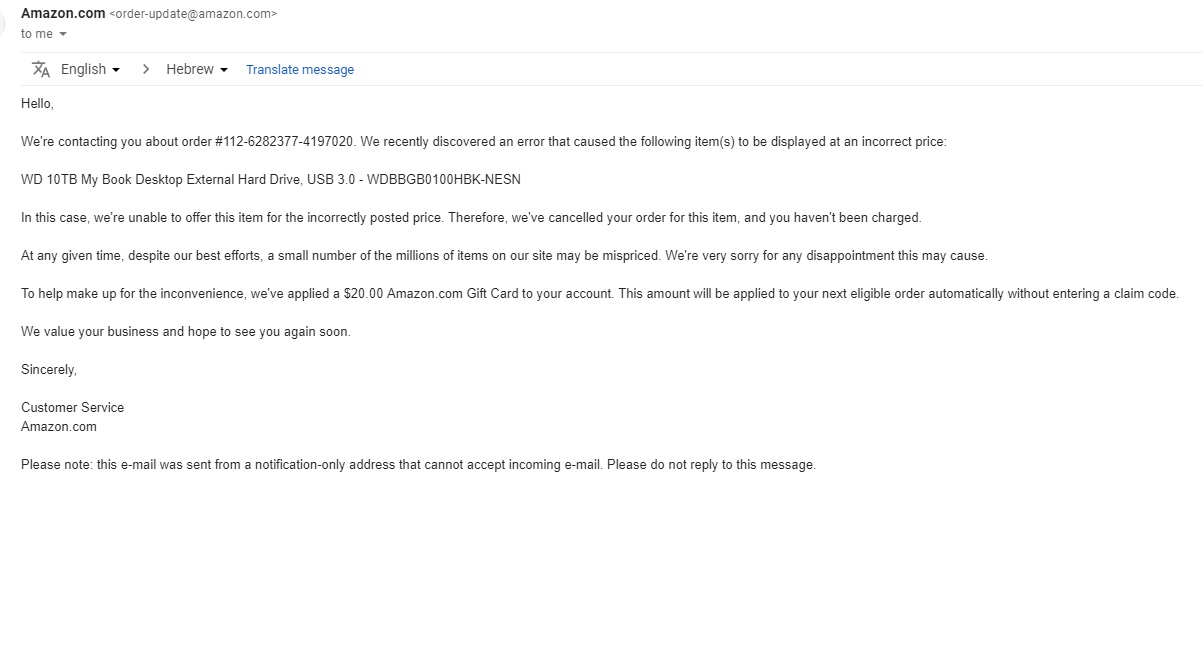Click the 'to me' recipient text

[37, 34]
